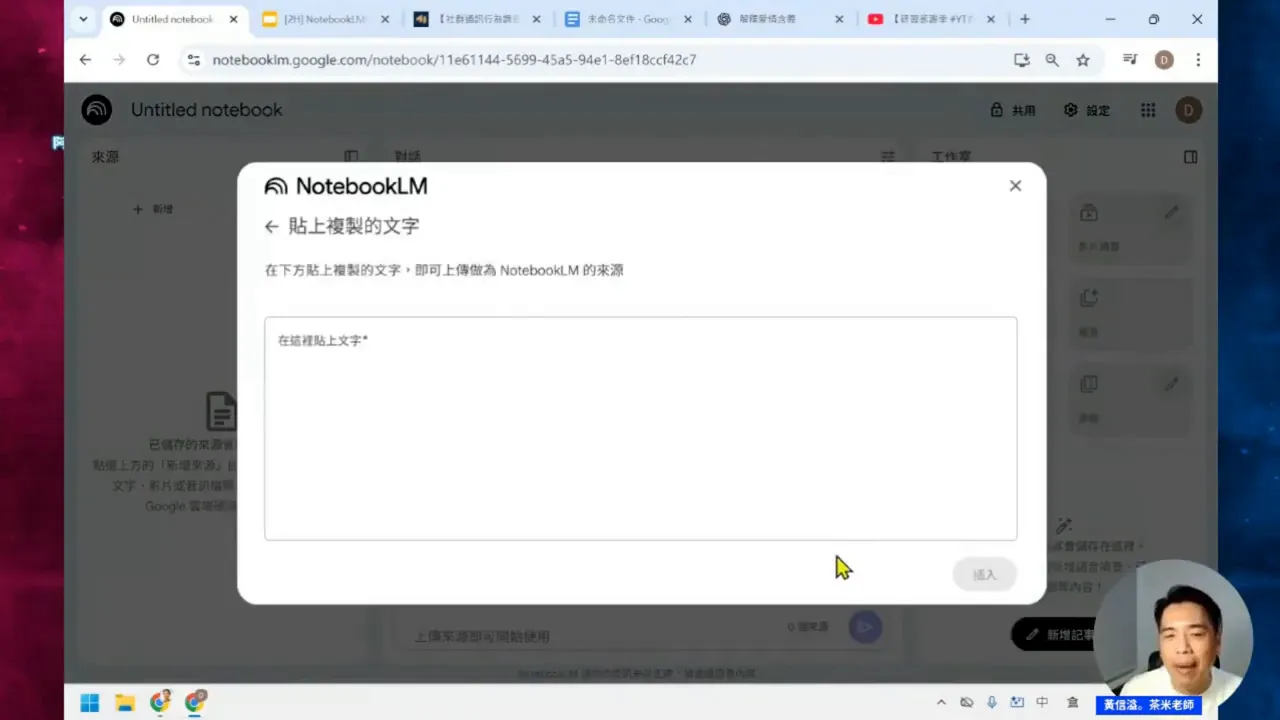
Task: Open the page zoom icon
Action: coord(1052,60)
